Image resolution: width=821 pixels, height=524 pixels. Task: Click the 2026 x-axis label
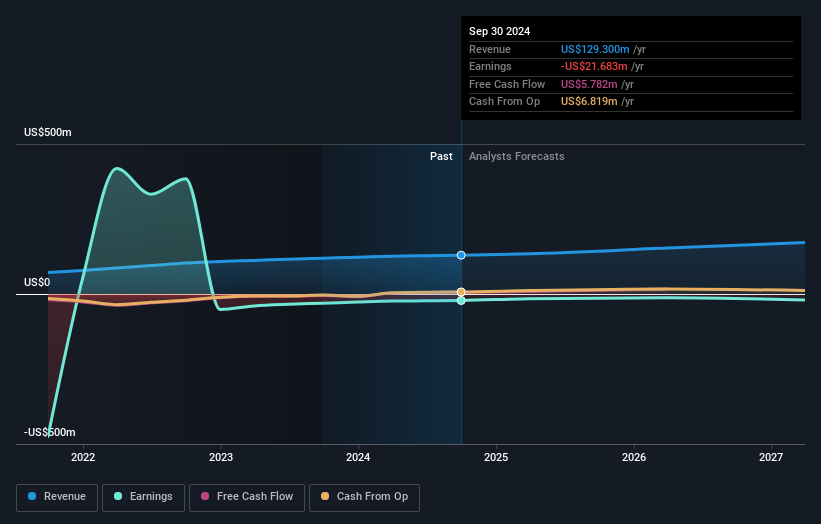[634, 458]
